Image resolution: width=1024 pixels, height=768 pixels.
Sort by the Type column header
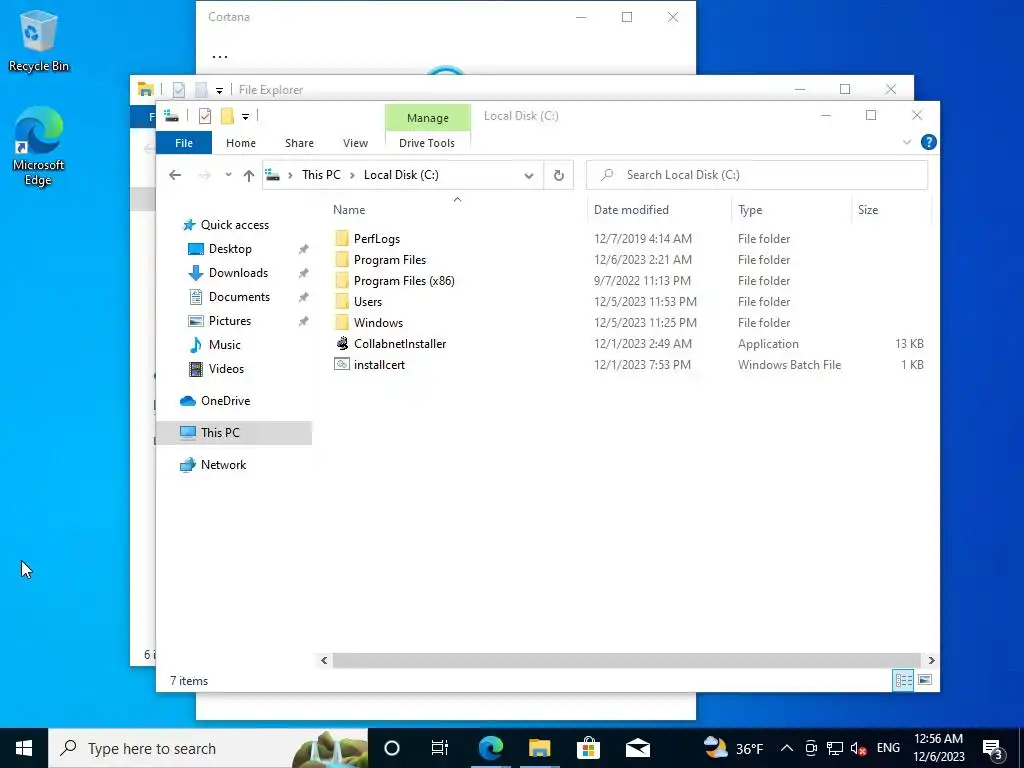[750, 210]
